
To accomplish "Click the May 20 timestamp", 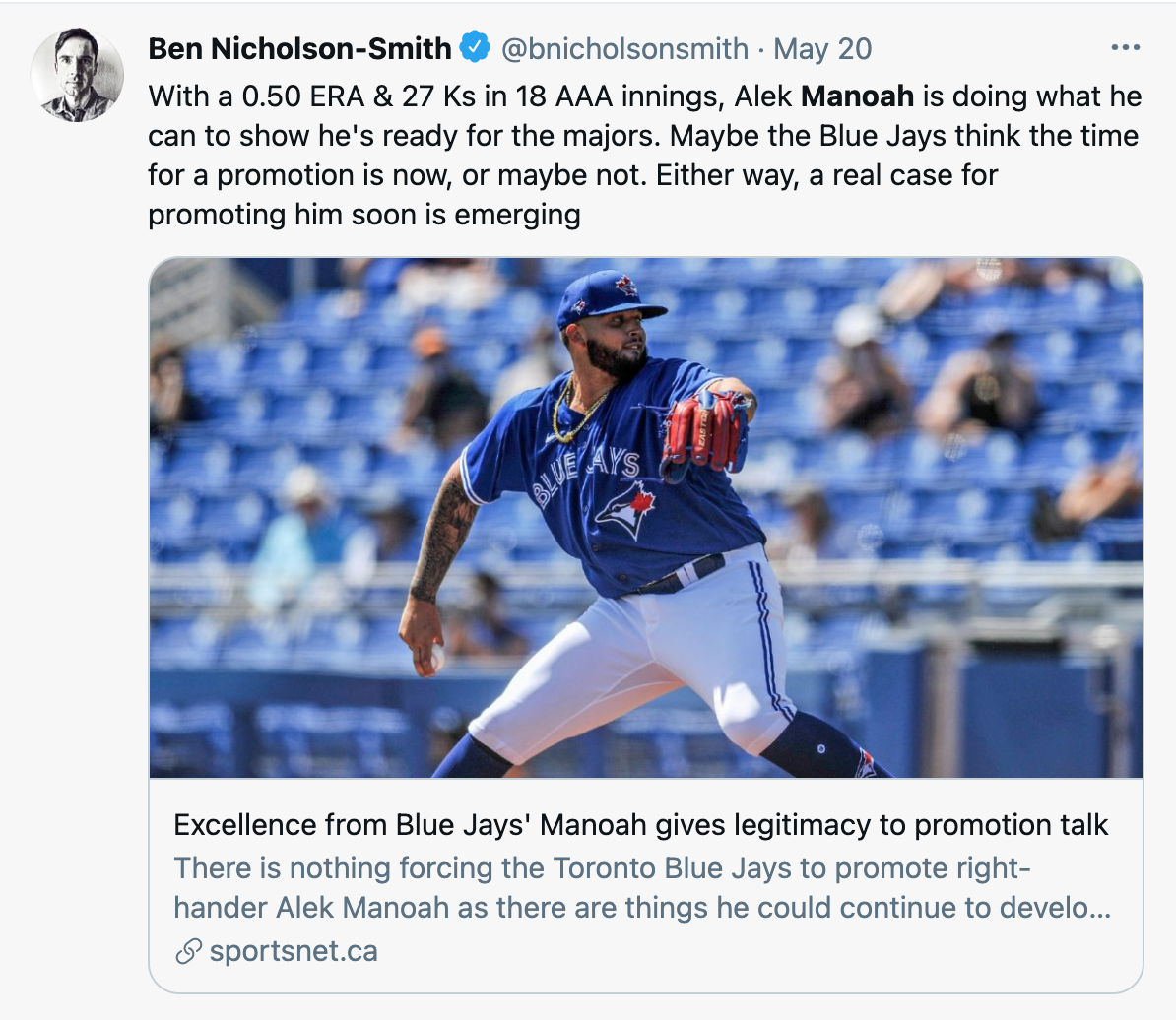I will (x=822, y=48).
